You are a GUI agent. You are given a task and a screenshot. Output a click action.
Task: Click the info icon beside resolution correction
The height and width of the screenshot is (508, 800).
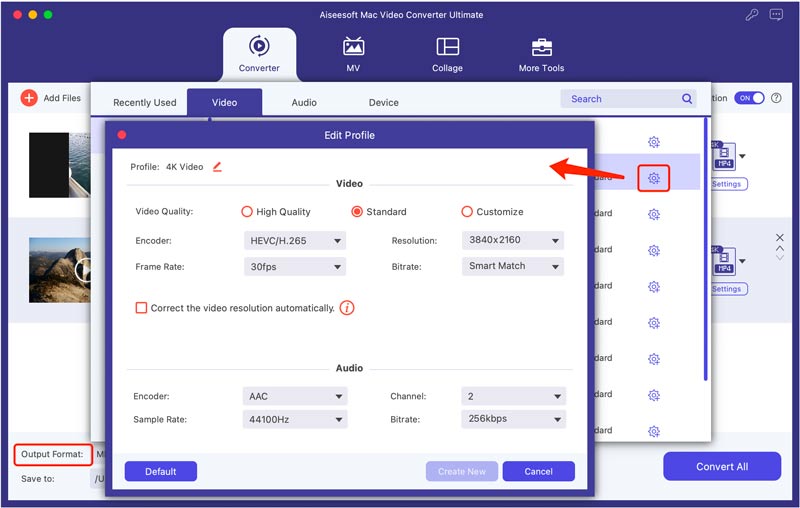347,308
